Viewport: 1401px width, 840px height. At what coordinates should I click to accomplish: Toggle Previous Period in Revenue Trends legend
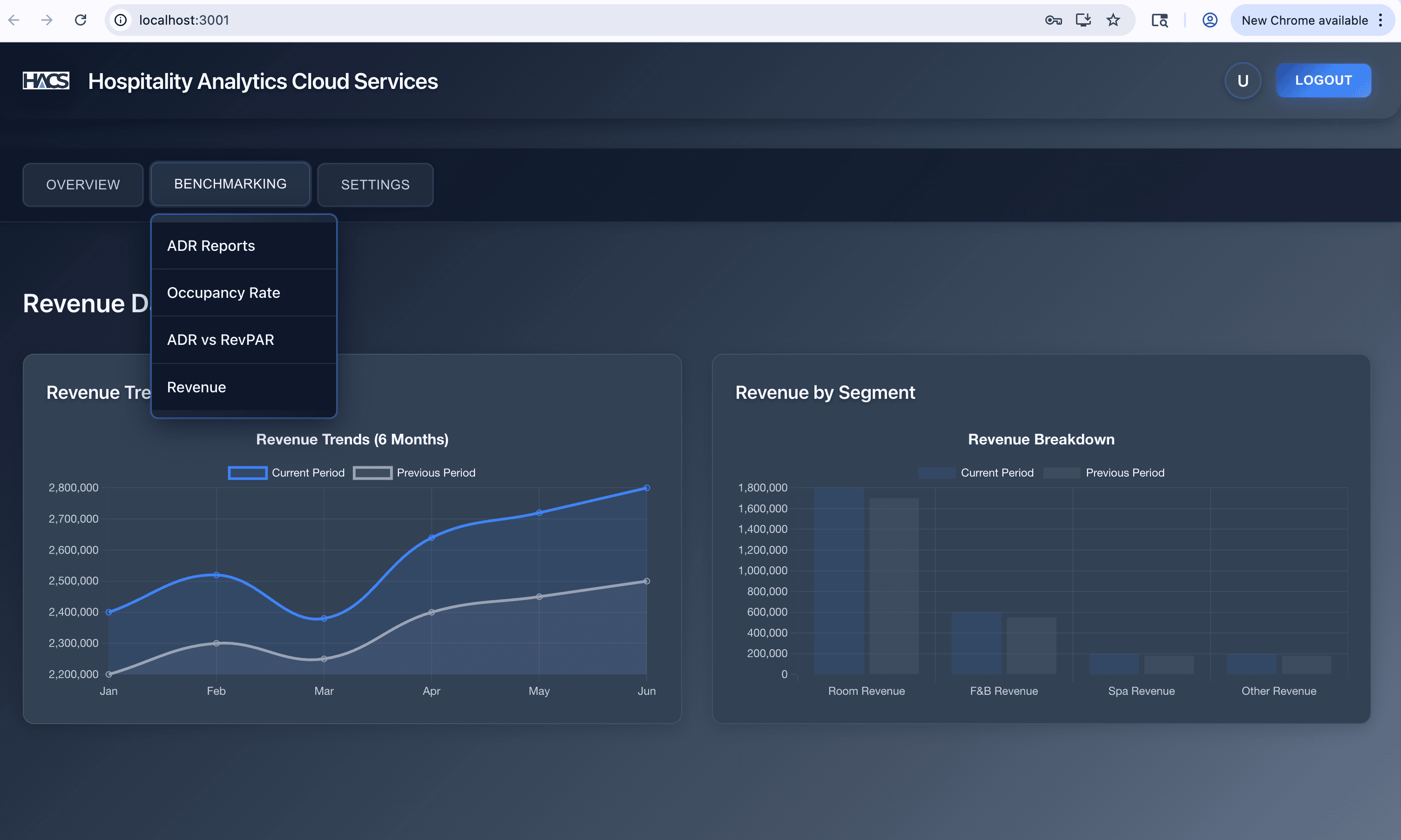click(414, 473)
